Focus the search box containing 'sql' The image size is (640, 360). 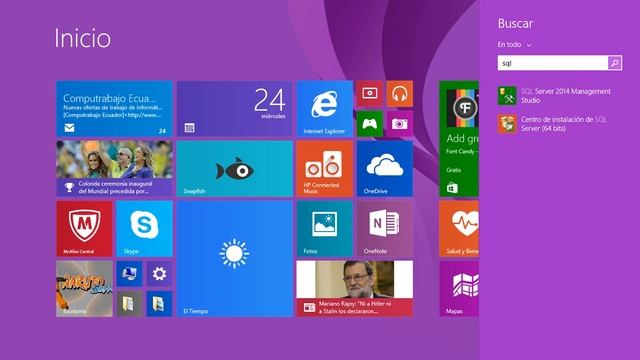pyautogui.click(x=553, y=63)
